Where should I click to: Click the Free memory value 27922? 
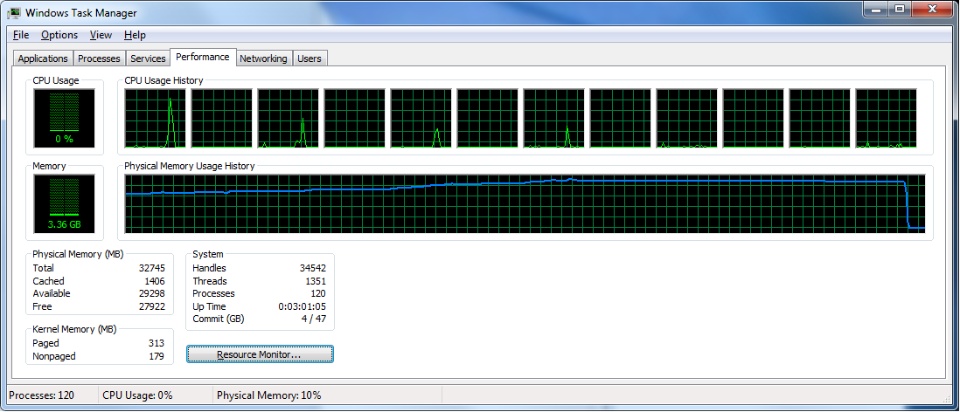tap(152, 307)
